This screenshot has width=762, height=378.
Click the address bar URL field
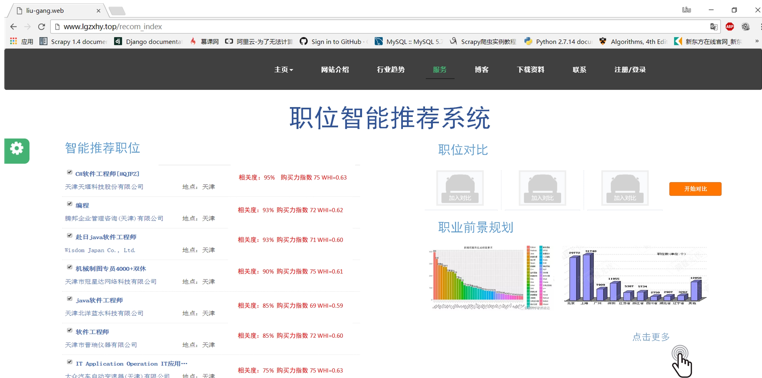point(379,27)
